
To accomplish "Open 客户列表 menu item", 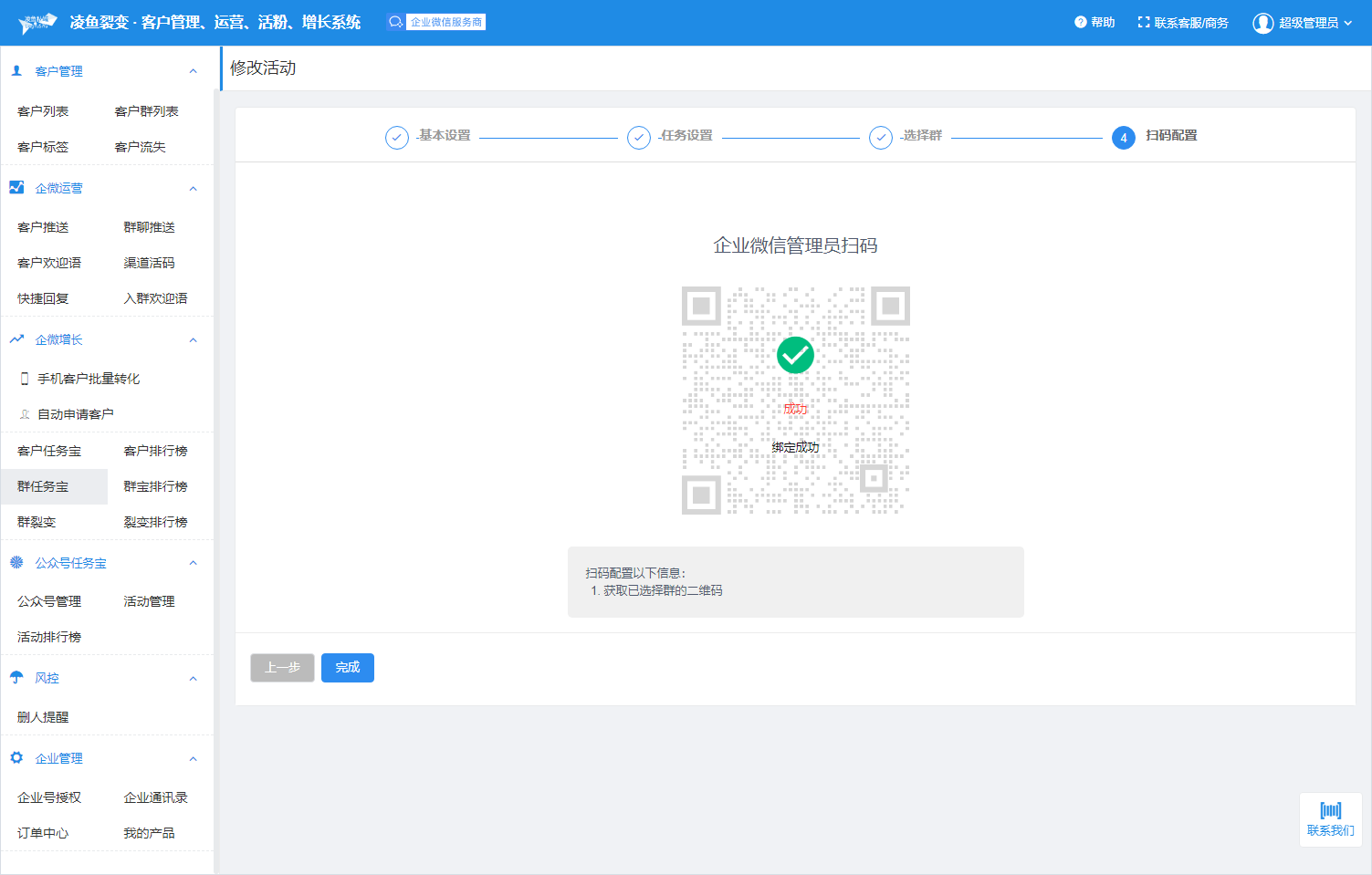I will click(43, 111).
